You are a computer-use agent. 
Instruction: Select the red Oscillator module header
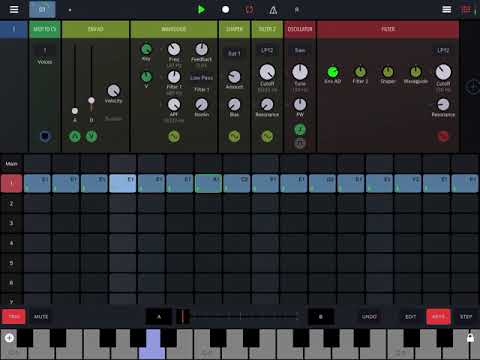coord(300,29)
